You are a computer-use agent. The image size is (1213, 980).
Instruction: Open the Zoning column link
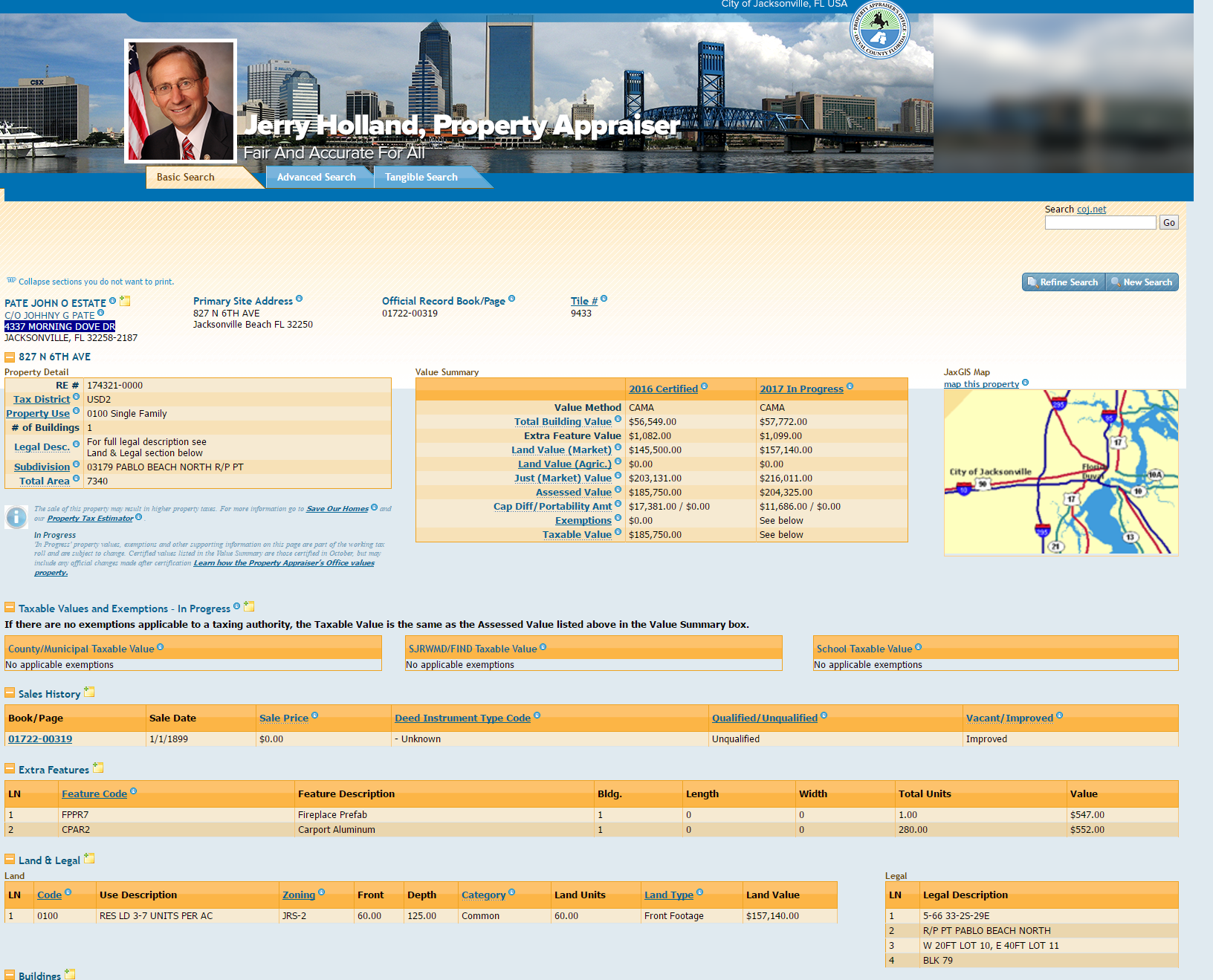[299, 895]
